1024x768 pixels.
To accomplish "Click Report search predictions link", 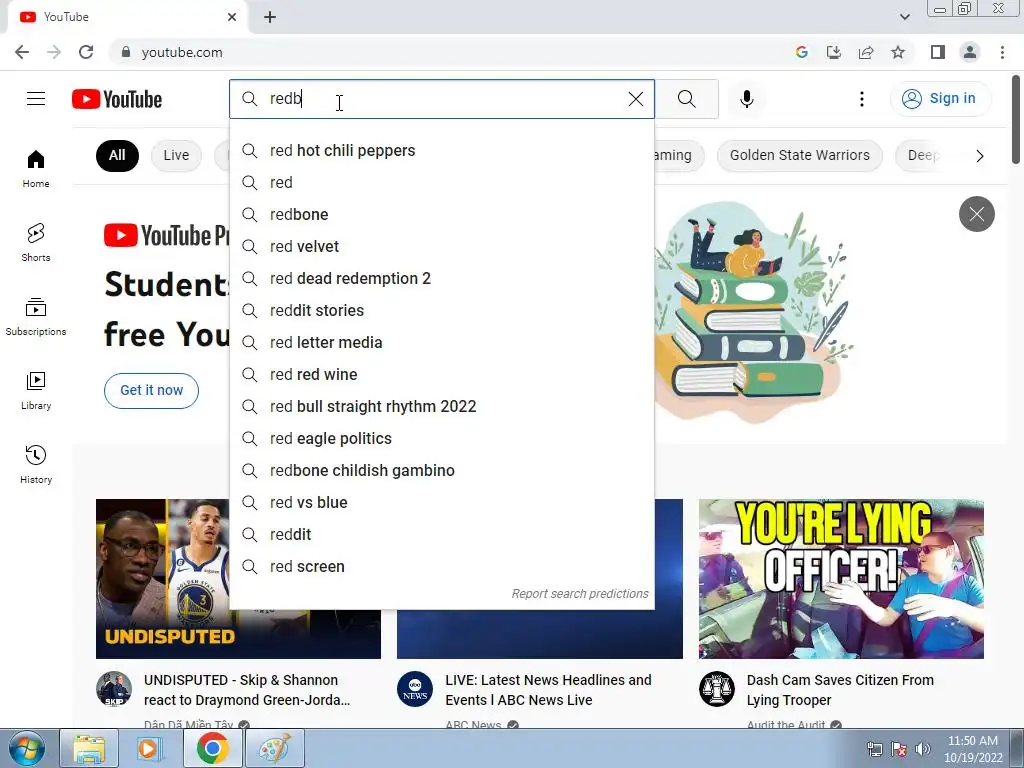I will [x=580, y=594].
